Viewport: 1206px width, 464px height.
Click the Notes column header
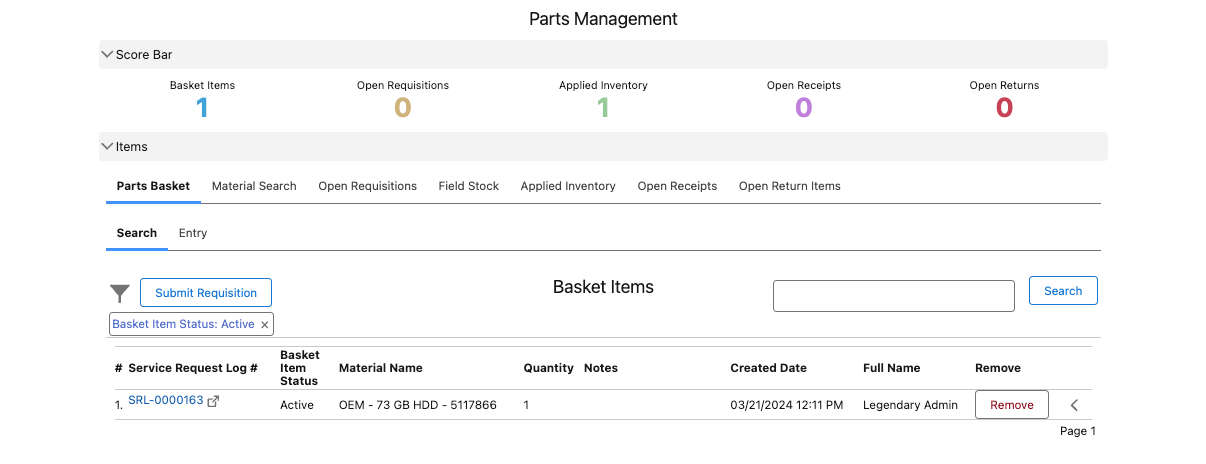(x=601, y=368)
